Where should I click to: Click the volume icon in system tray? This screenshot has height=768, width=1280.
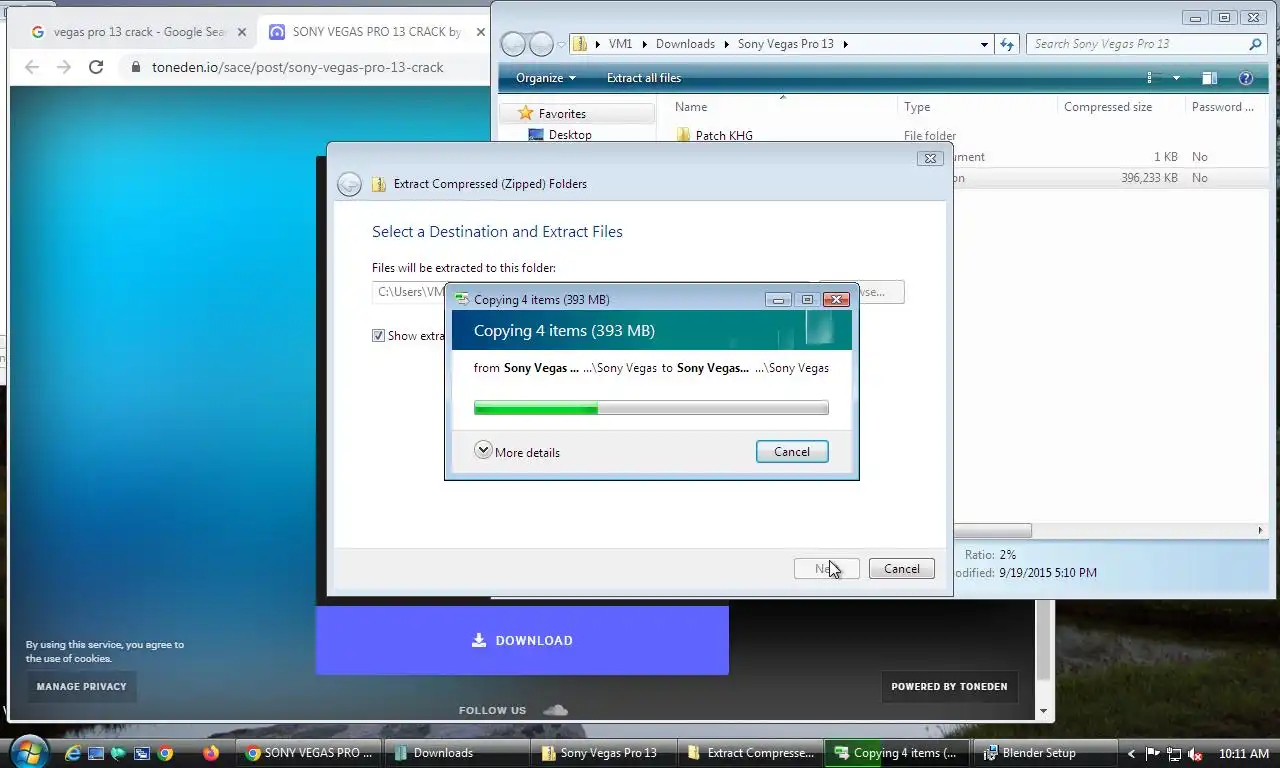tap(1194, 754)
